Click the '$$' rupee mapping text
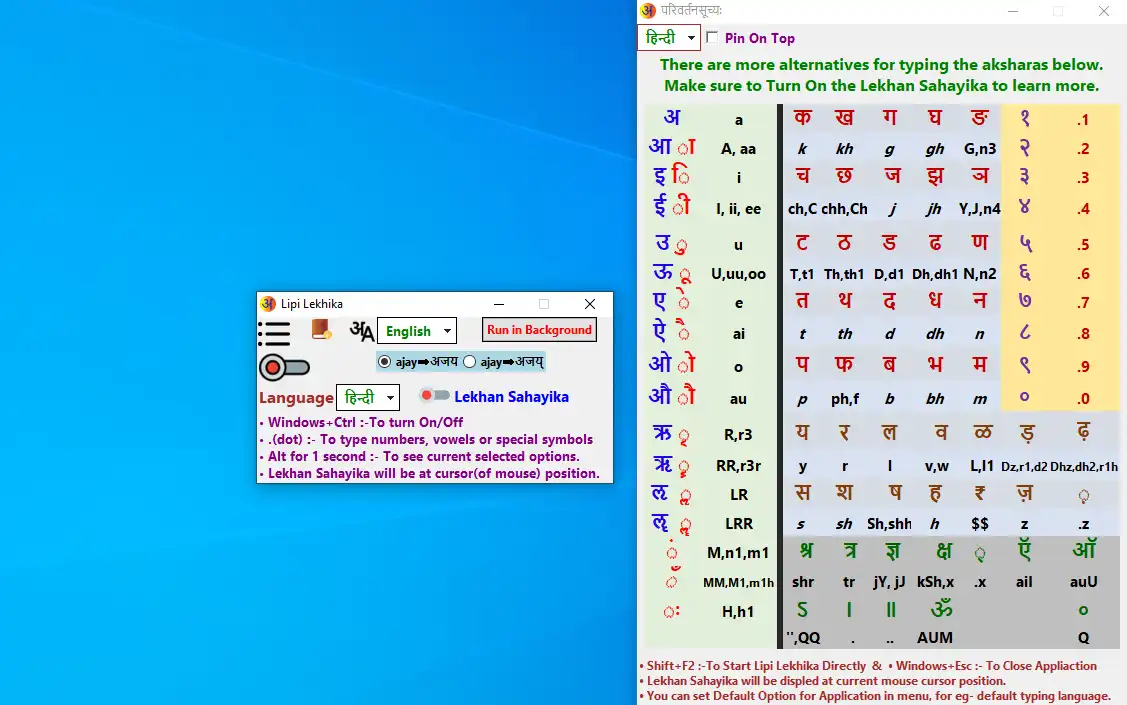The height and width of the screenshot is (705, 1127). click(980, 524)
